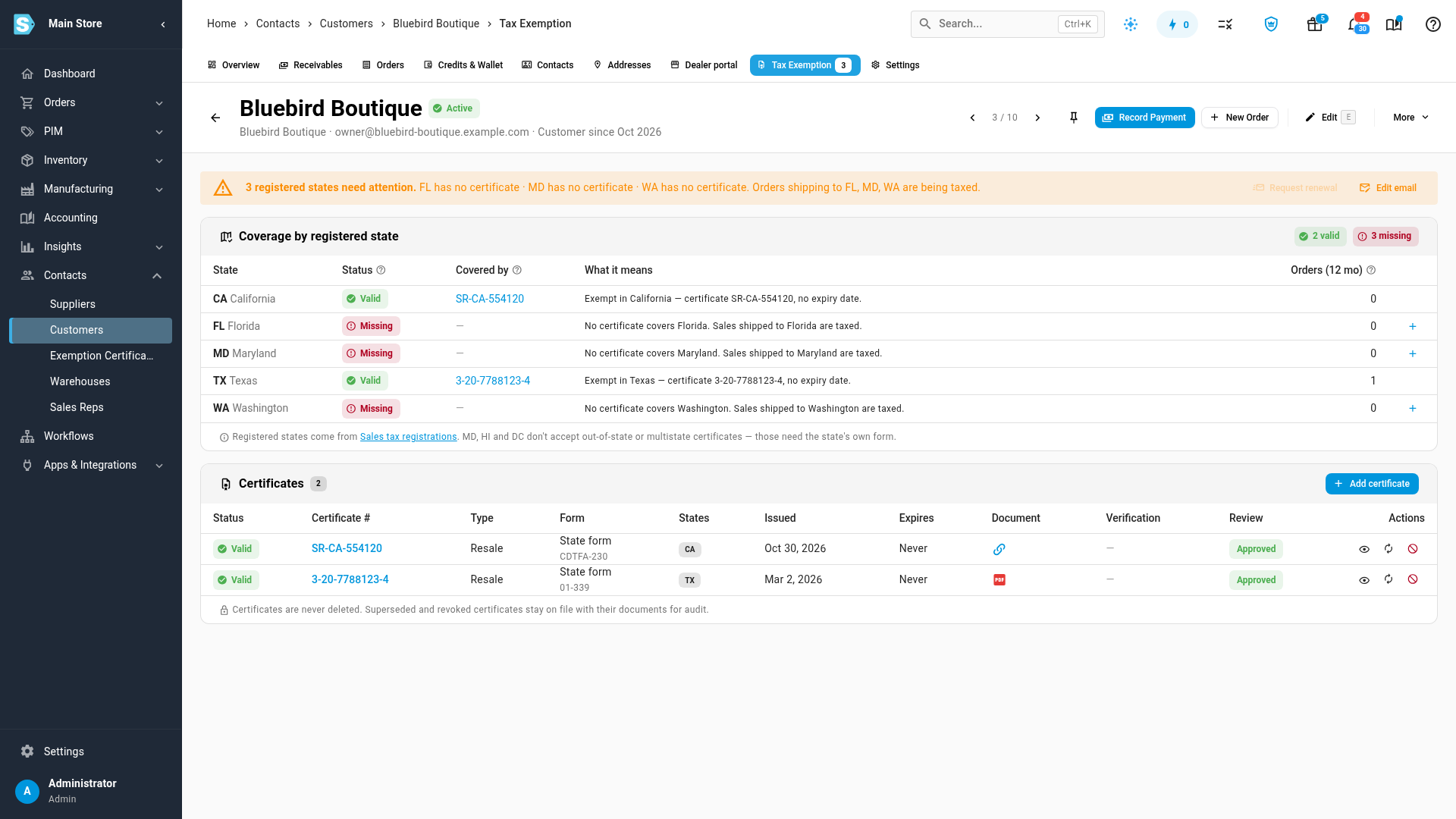Open the help question mark icon
The width and height of the screenshot is (1456, 819).
[x=1432, y=24]
